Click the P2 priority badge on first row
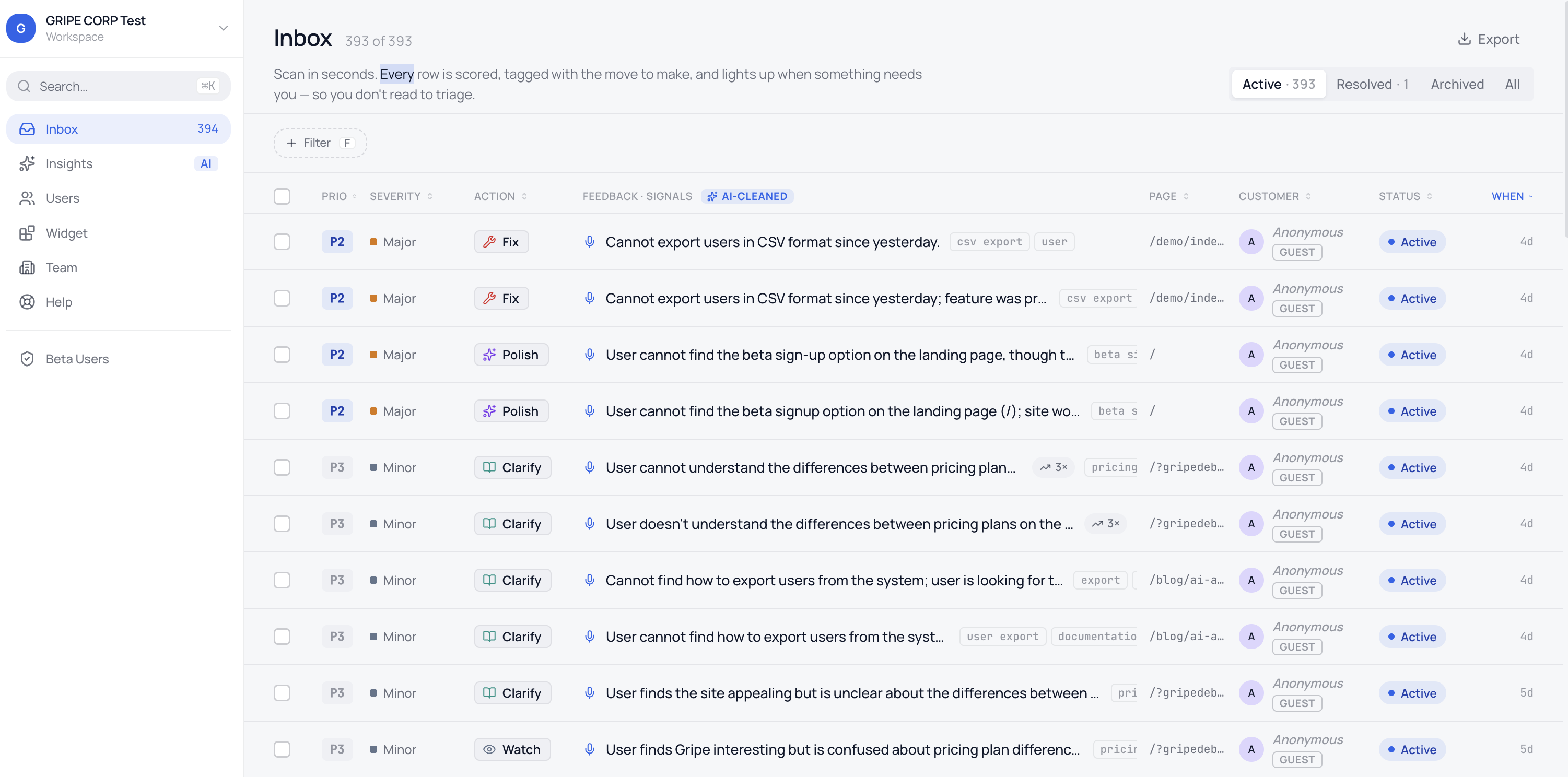Screen dimensions: 1568x777 click(337, 242)
